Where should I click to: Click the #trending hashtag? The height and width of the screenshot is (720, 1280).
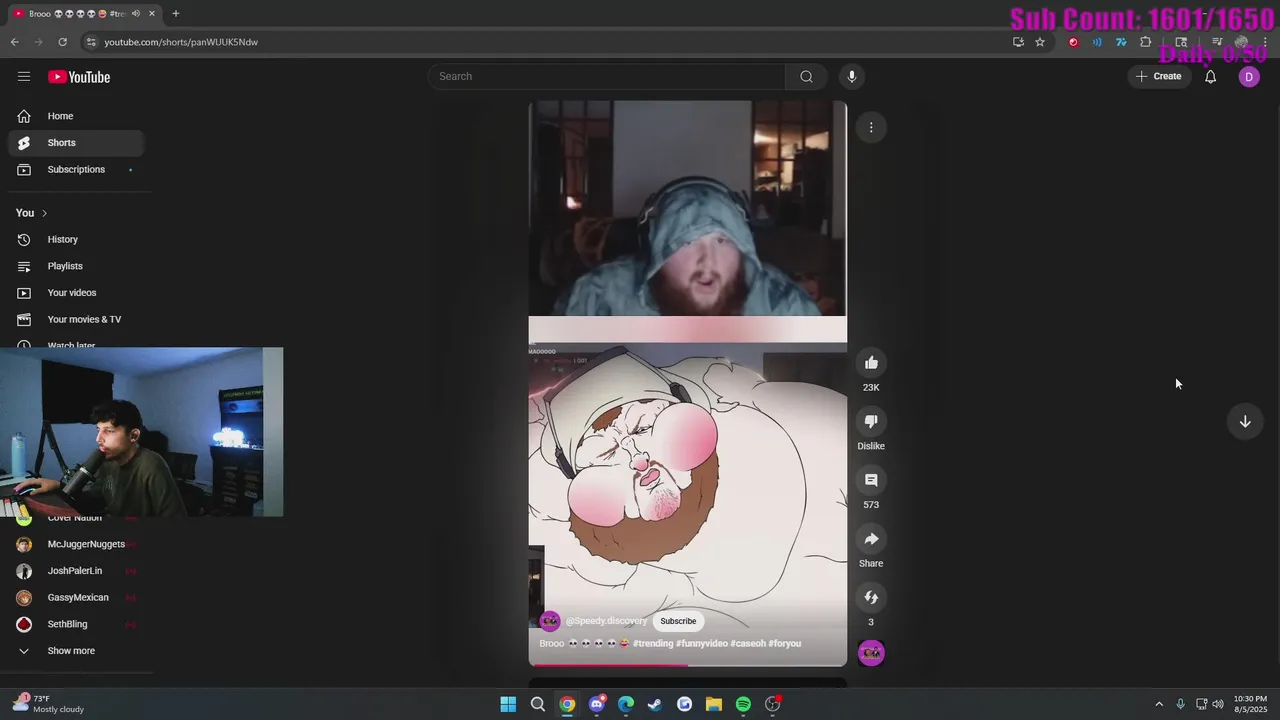[653, 644]
